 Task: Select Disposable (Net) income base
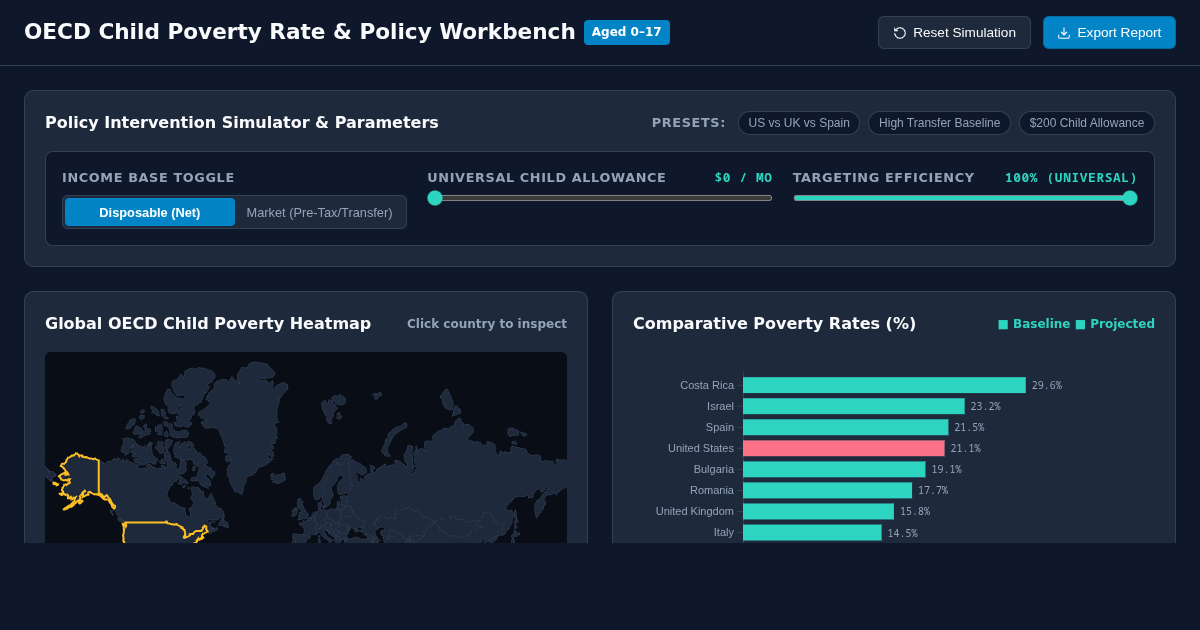point(150,212)
